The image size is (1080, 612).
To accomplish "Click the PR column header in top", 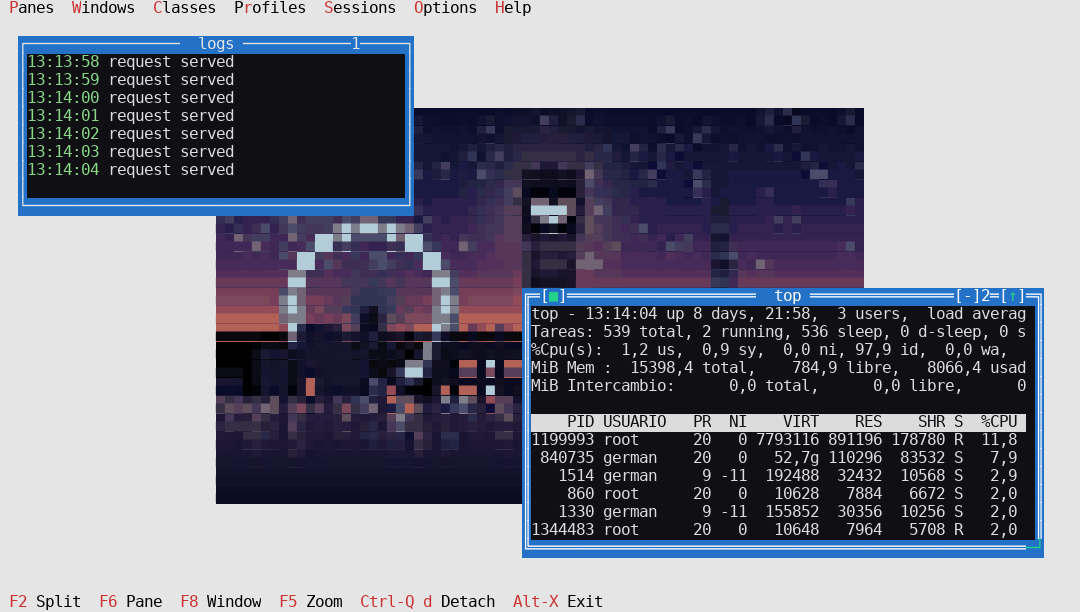I will click(702, 422).
